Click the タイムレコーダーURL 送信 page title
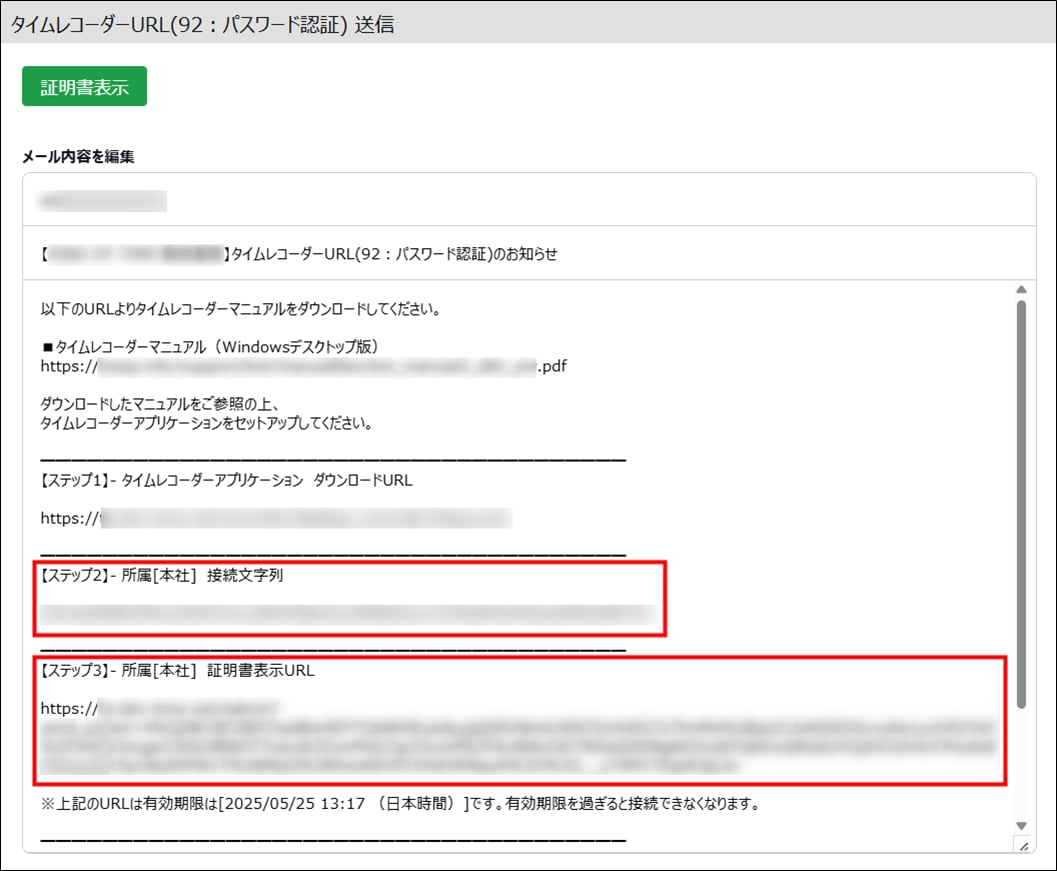This screenshot has height=871, width=1057. tap(202, 24)
